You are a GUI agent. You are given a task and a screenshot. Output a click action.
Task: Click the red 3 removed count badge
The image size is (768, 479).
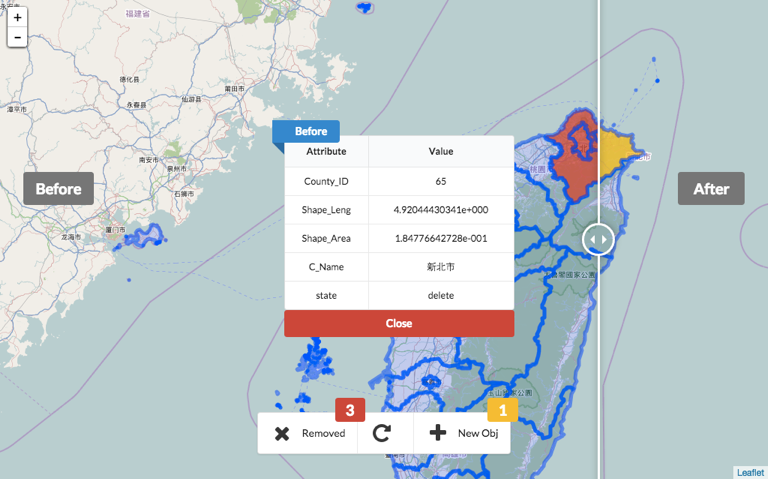350,410
